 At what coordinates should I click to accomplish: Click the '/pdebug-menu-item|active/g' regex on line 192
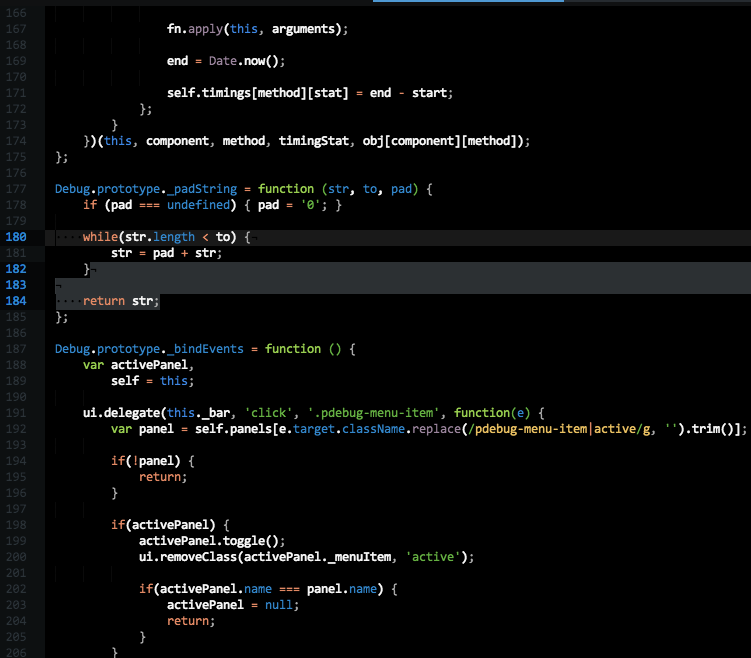tap(559, 429)
